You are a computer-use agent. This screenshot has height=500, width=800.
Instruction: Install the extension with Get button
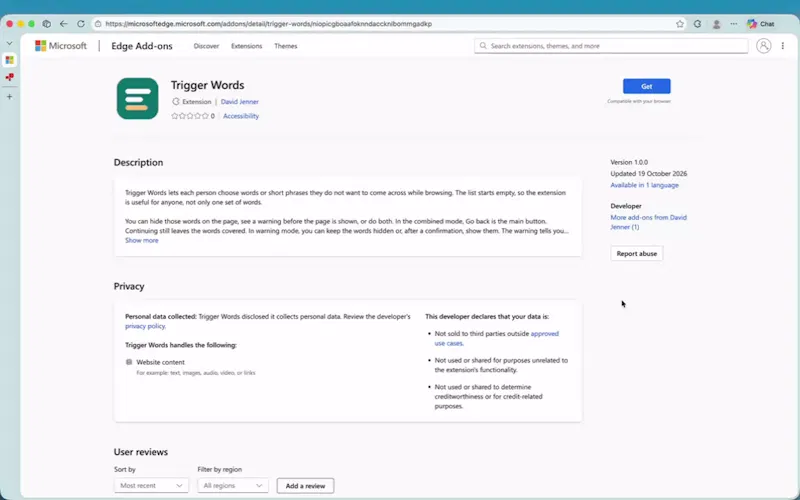pos(646,86)
